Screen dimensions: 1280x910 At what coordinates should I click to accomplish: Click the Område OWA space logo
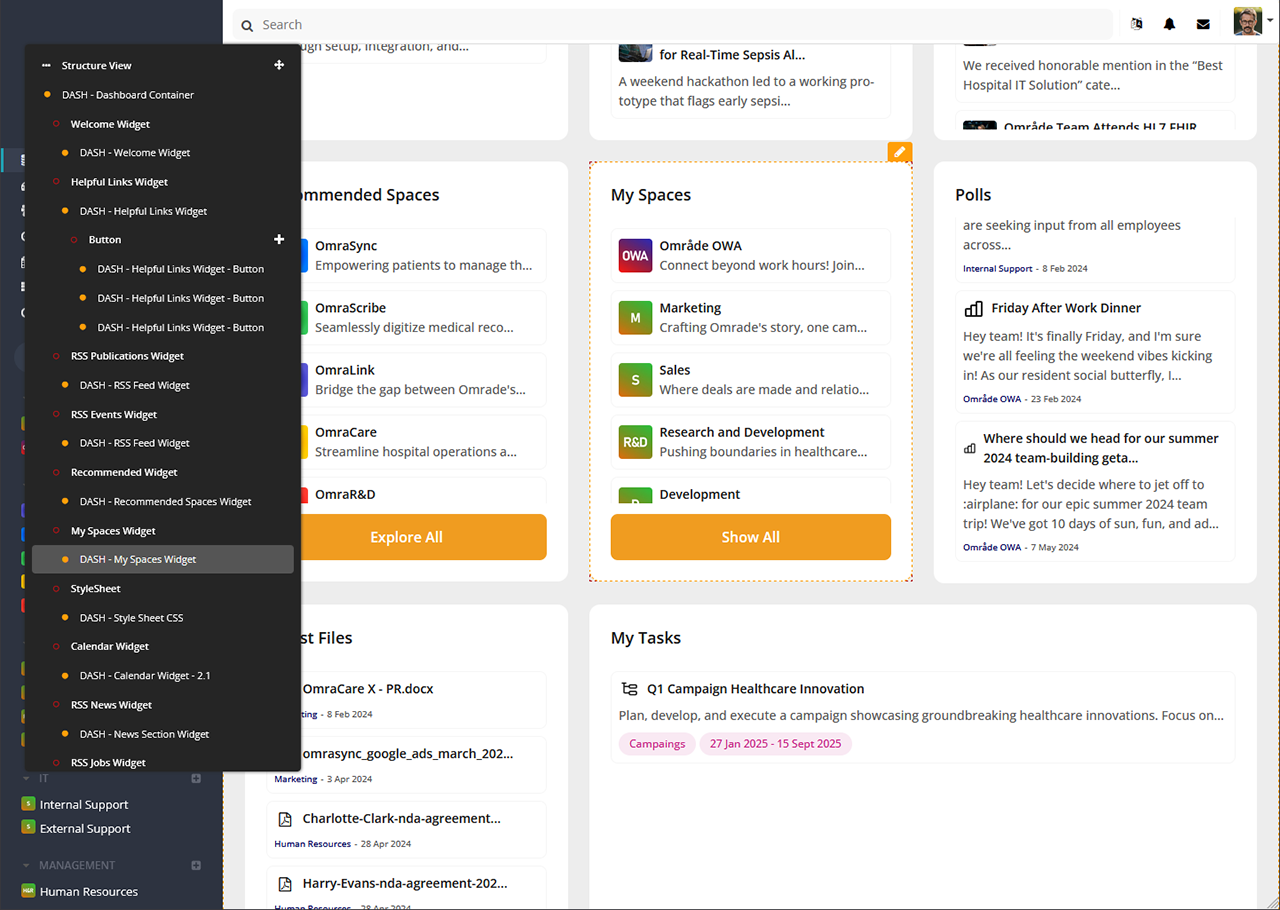pos(635,256)
